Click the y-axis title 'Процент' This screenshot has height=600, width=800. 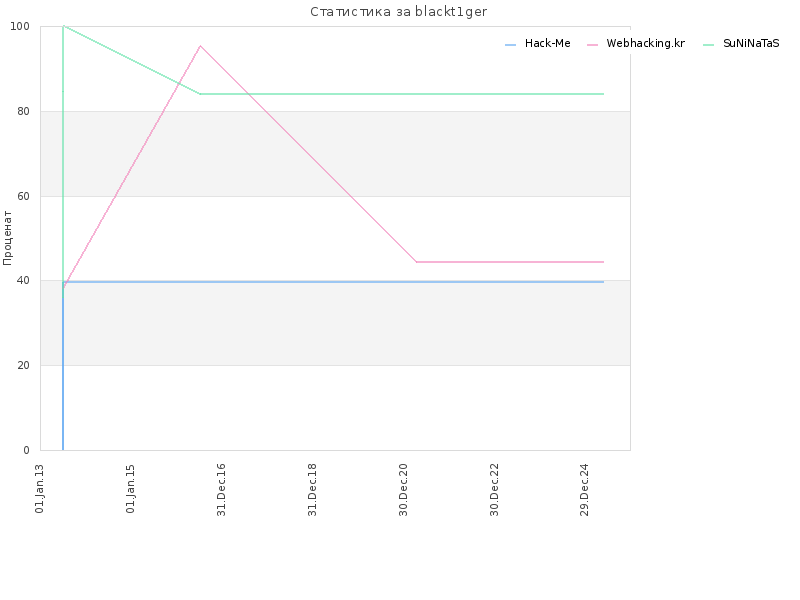tap(7, 238)
